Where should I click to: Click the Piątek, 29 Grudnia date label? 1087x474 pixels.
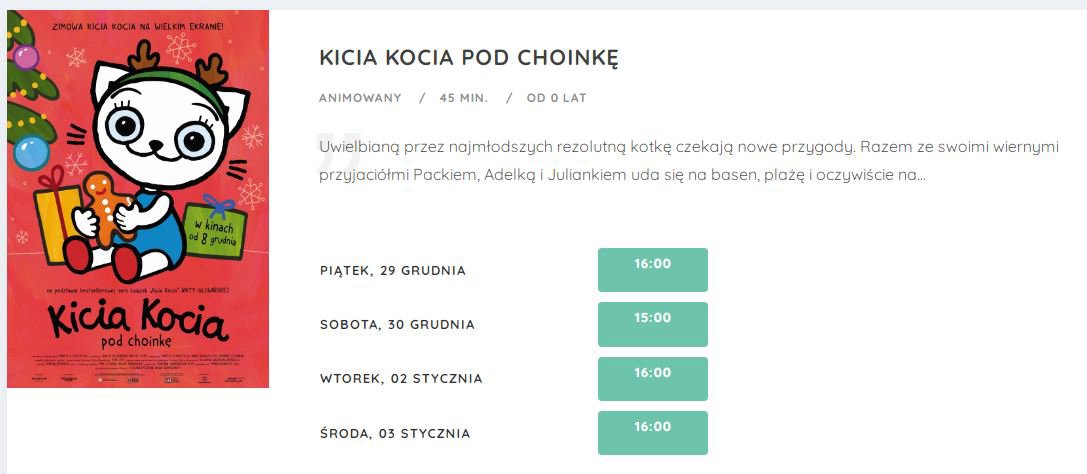393,271
